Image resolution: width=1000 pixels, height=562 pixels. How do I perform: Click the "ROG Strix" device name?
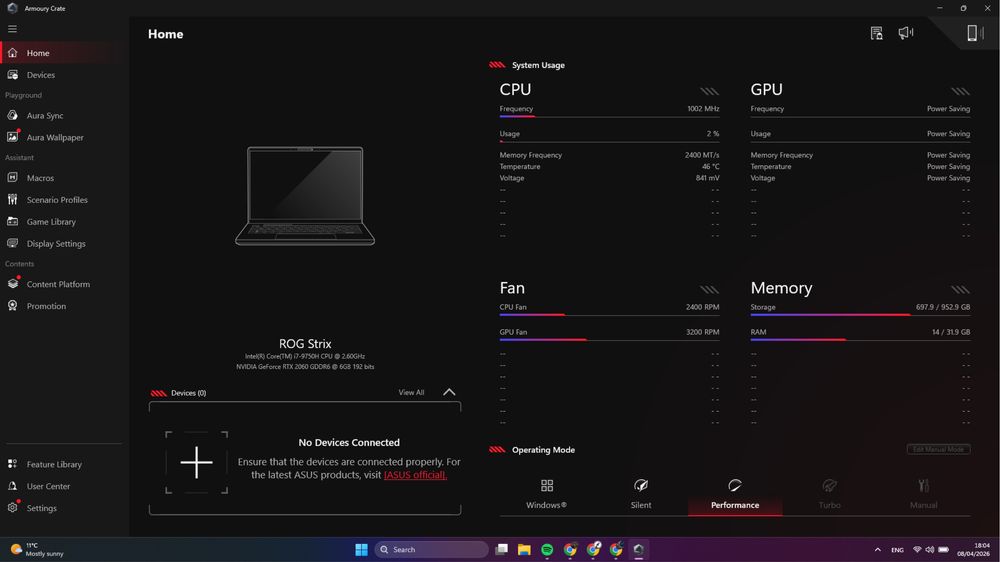pos(305,343)
